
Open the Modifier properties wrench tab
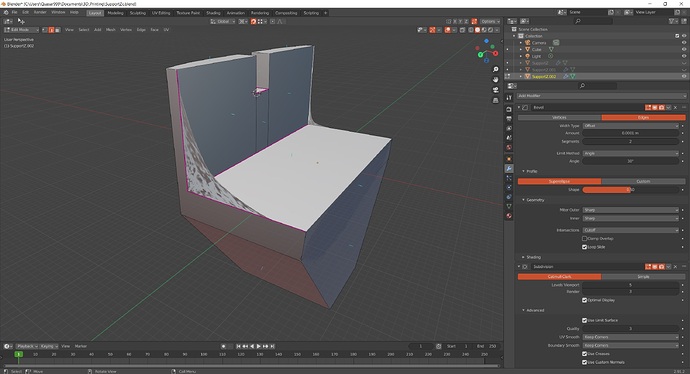click(509, 169)
